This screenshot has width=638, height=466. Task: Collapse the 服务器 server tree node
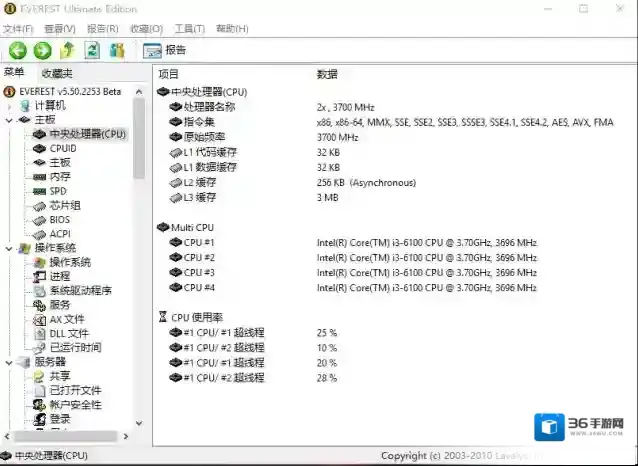pyautogui.click(x=10, y=362)
